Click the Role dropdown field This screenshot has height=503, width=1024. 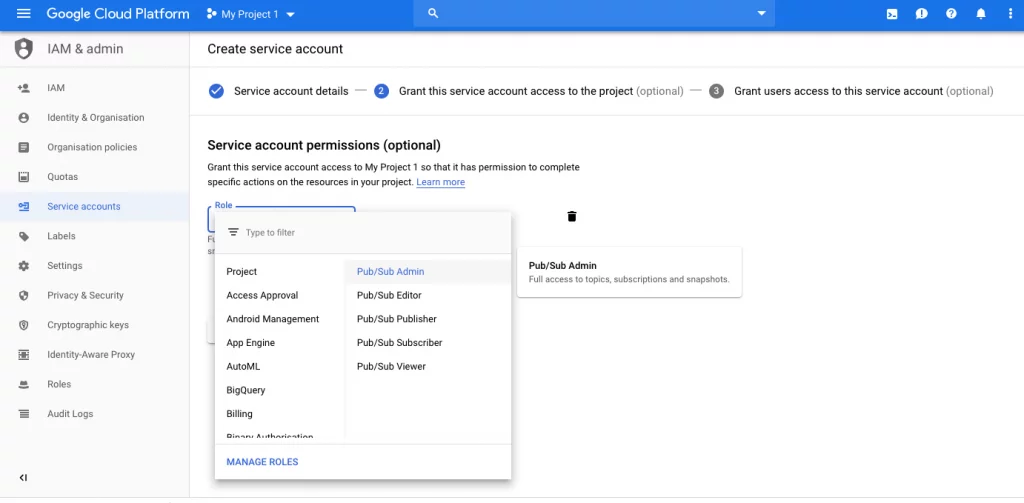point(281,219)
